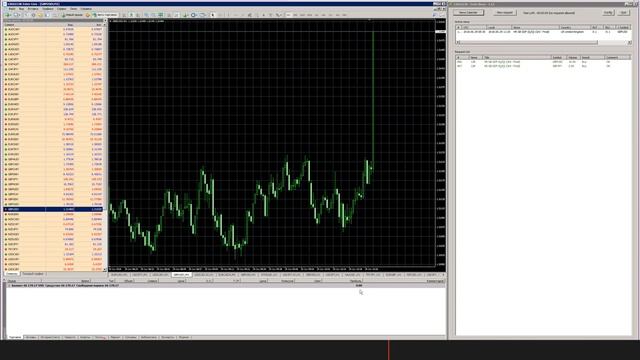Toggle the Navigator panel icon
The width and height of the screenshot is (640, 360).
pos(40,15)
